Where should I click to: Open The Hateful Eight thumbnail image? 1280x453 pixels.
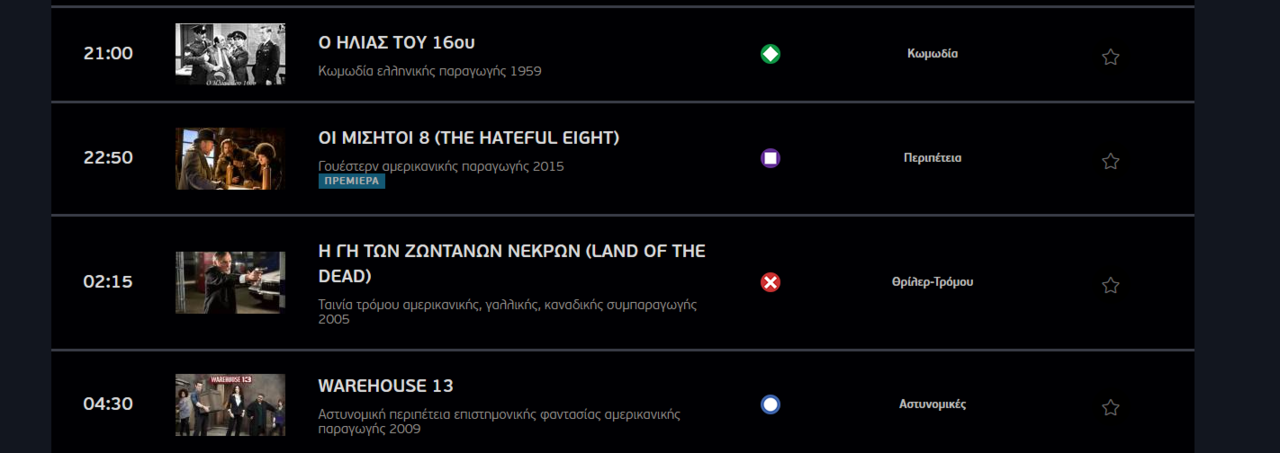[x=230, y=158]
